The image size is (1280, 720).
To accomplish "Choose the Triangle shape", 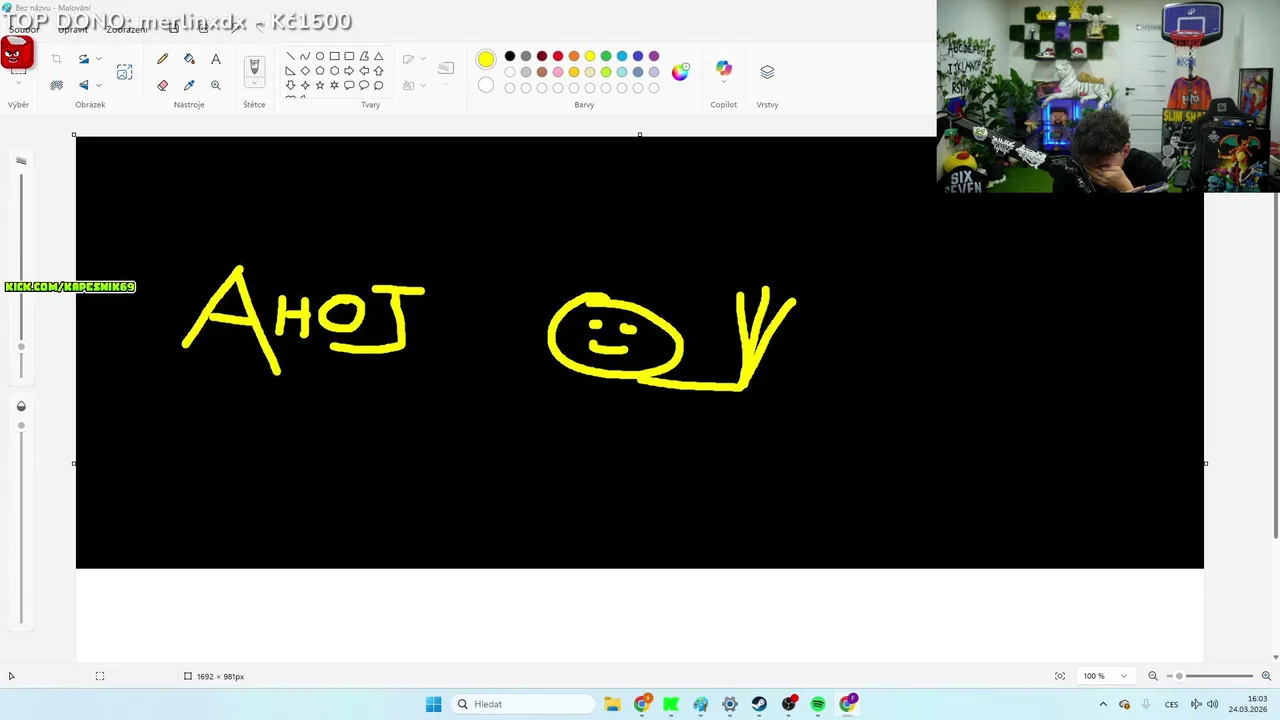I will pyautogui.click(x=378, y=56).
